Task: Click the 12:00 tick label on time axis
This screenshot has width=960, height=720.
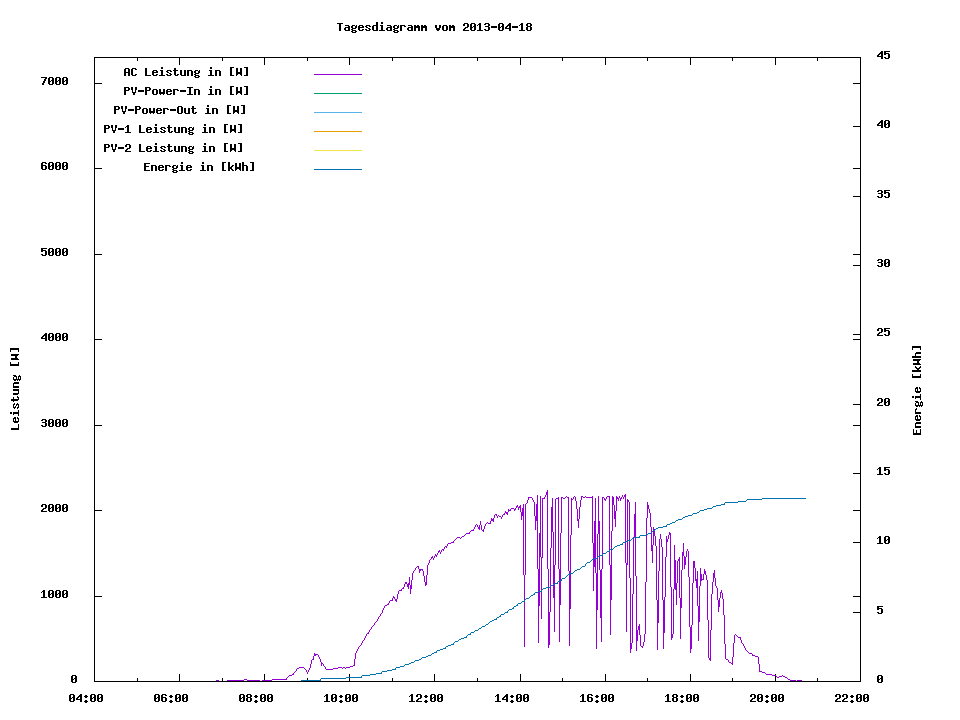Action: tap(426, 698)
